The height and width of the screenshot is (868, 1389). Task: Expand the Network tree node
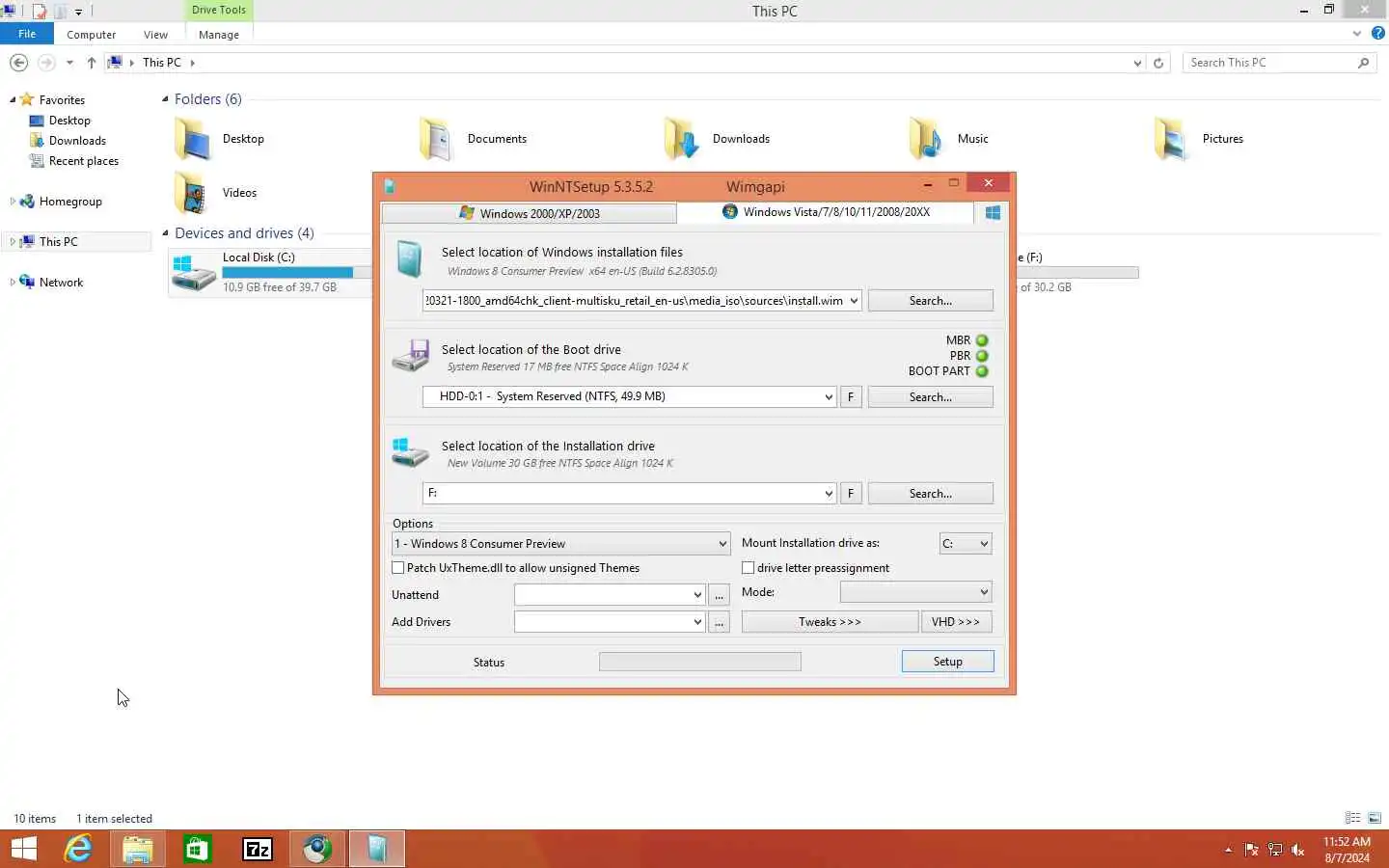tap(12, 283)
